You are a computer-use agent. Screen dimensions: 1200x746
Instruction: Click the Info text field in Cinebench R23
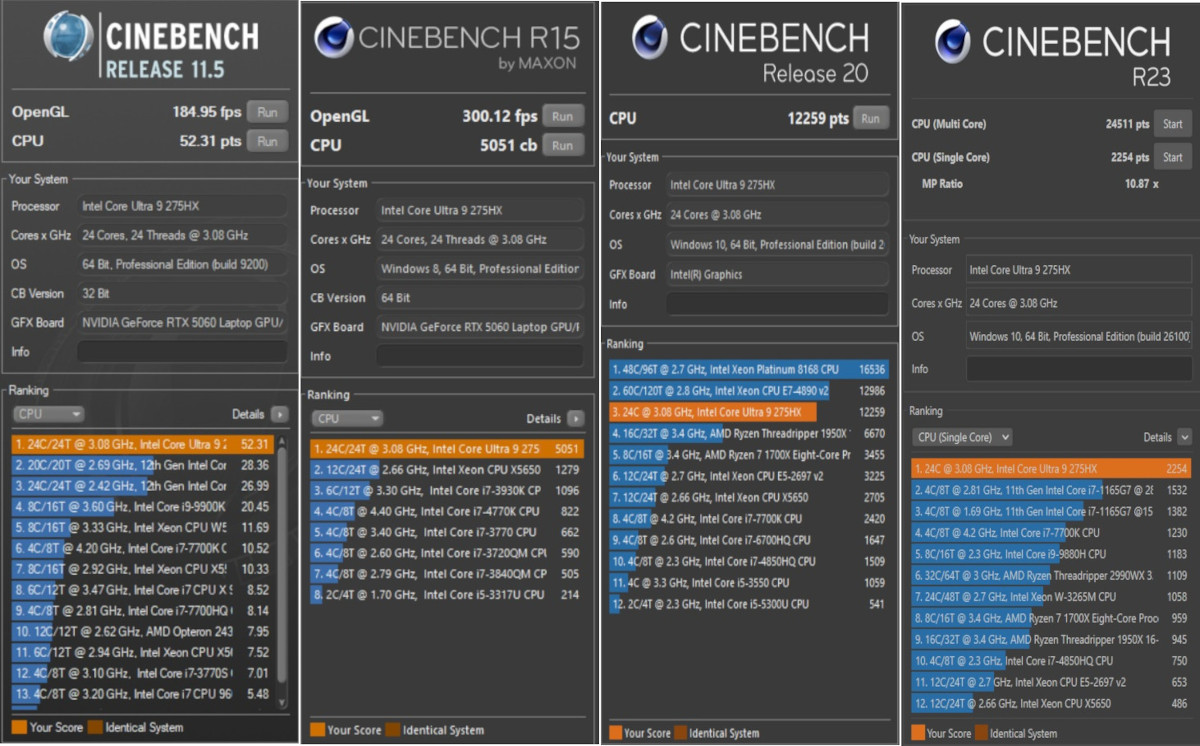(1078, 369)
